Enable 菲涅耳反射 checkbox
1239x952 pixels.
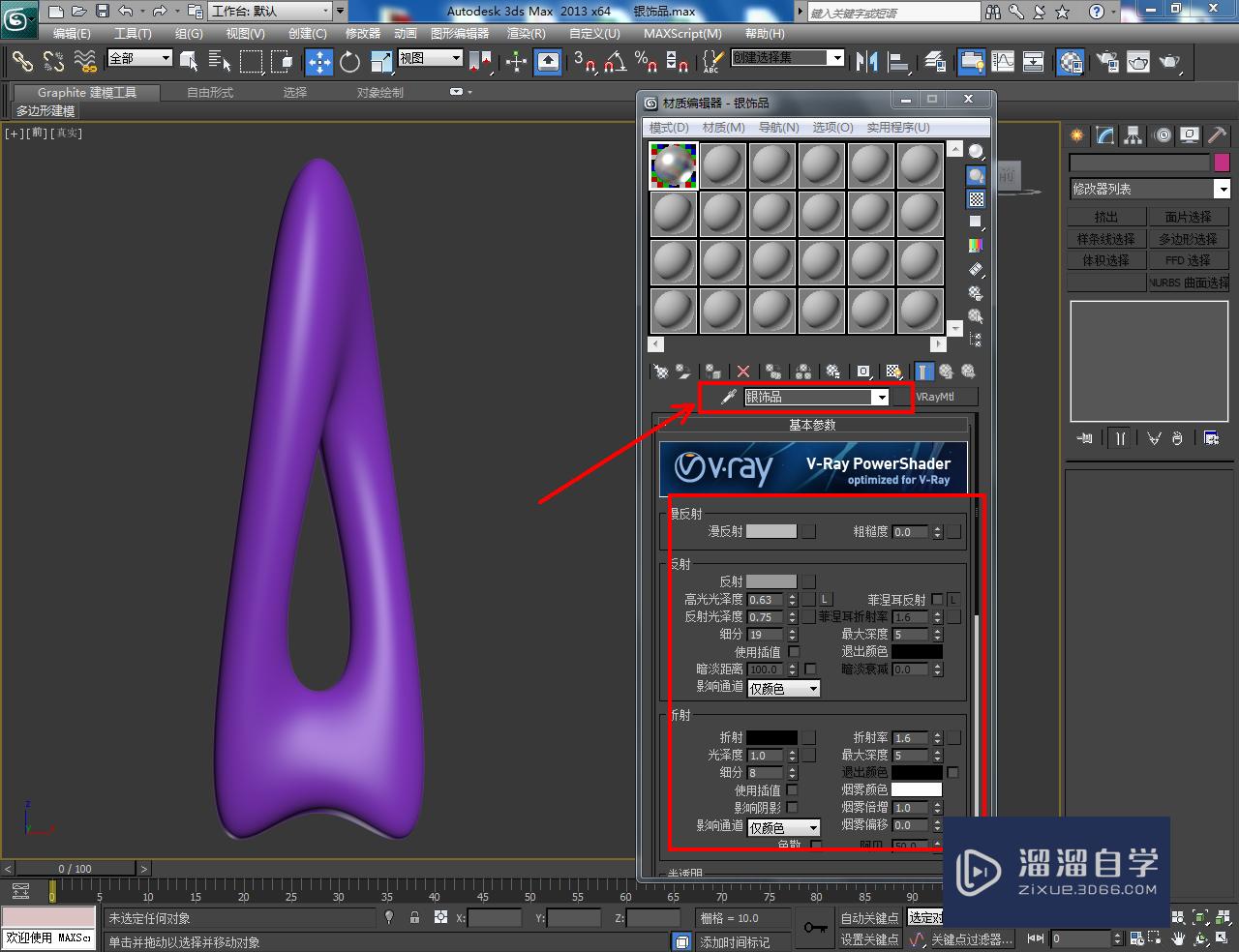point(937,600)
